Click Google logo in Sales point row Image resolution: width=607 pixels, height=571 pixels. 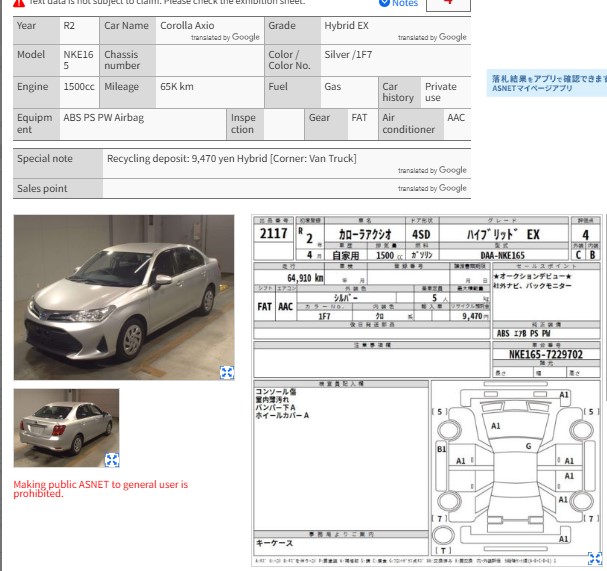click(x=453, y=188)
